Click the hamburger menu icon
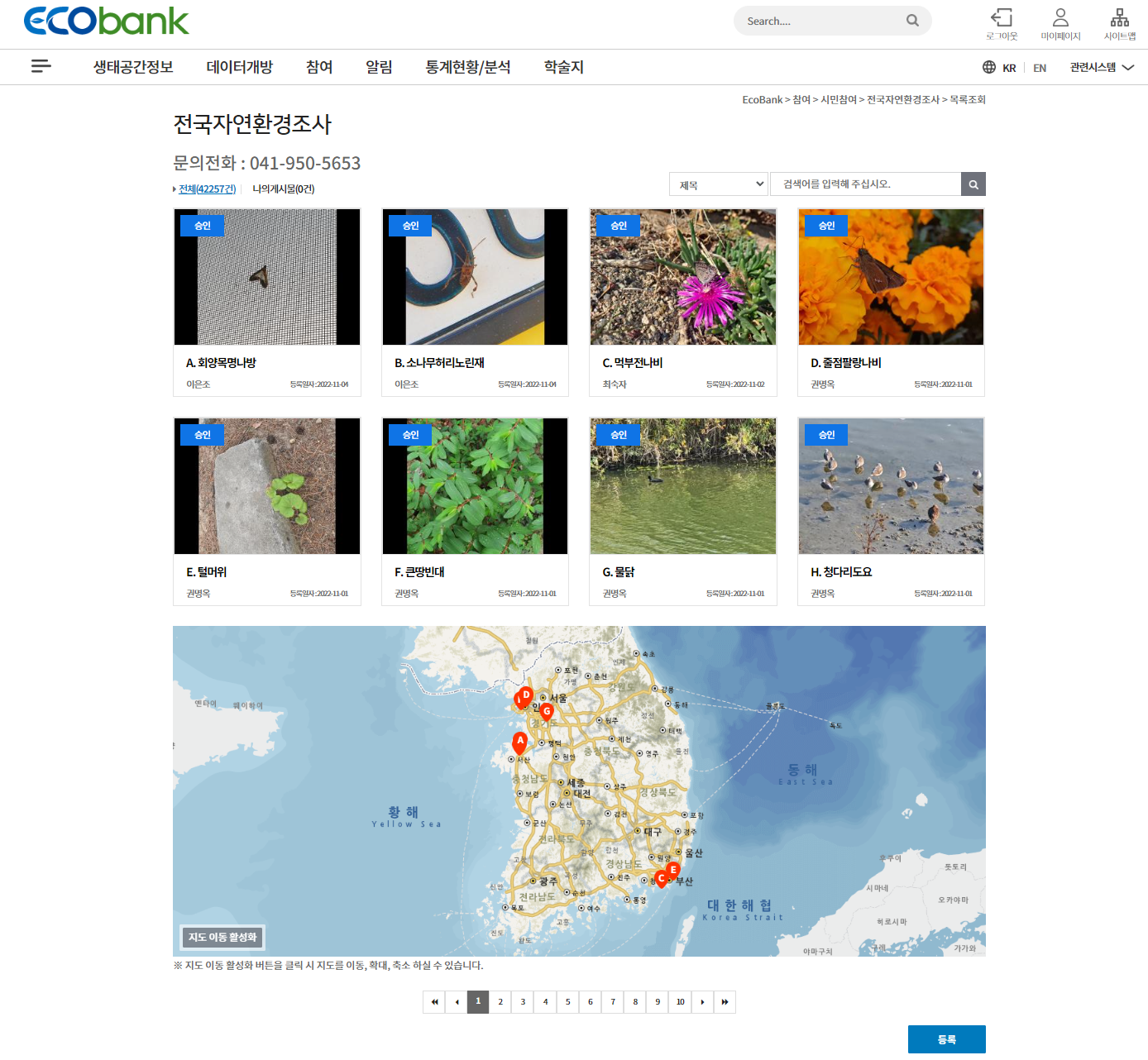Image resolution: width=1148 pixels, height=1060 pixels. [x=41, y=66]
